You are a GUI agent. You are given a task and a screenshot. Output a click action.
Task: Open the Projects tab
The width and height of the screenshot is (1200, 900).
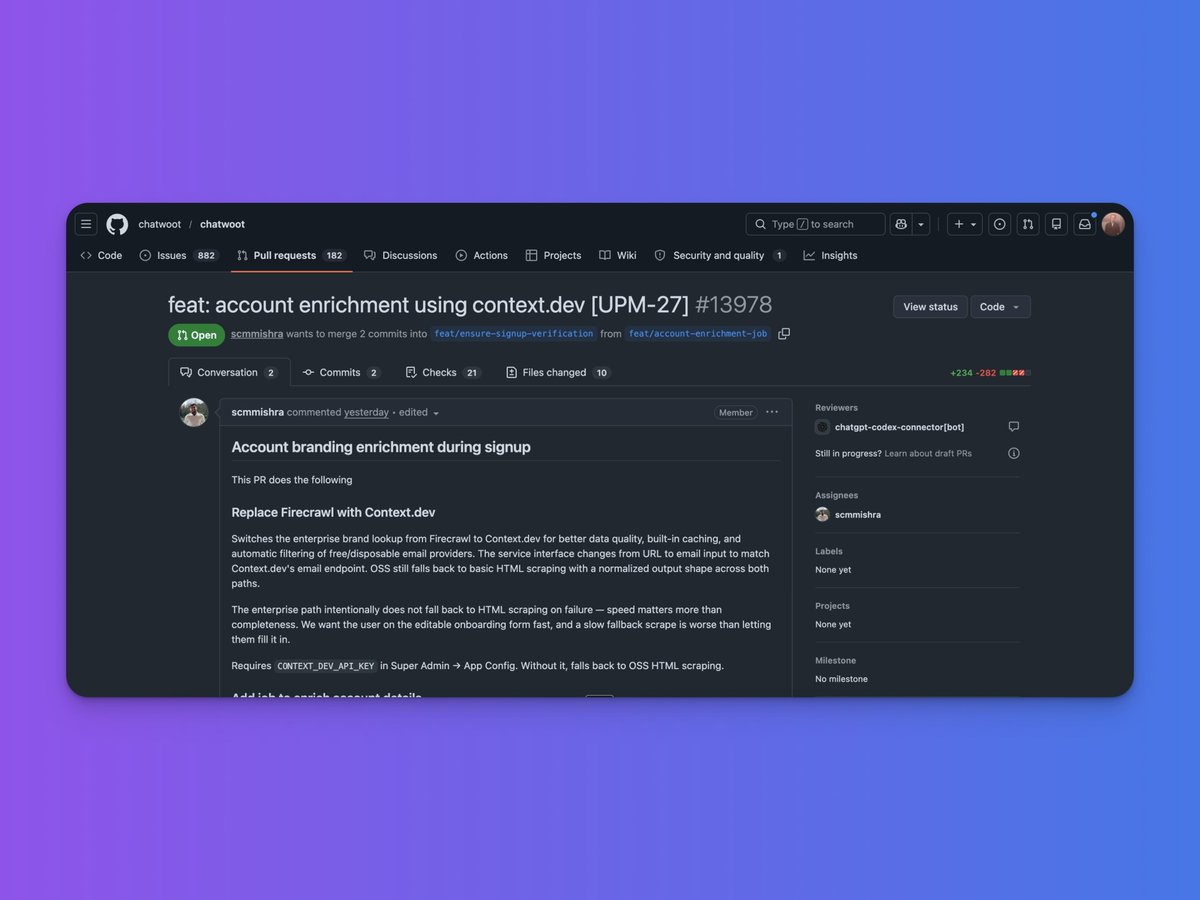553,255
